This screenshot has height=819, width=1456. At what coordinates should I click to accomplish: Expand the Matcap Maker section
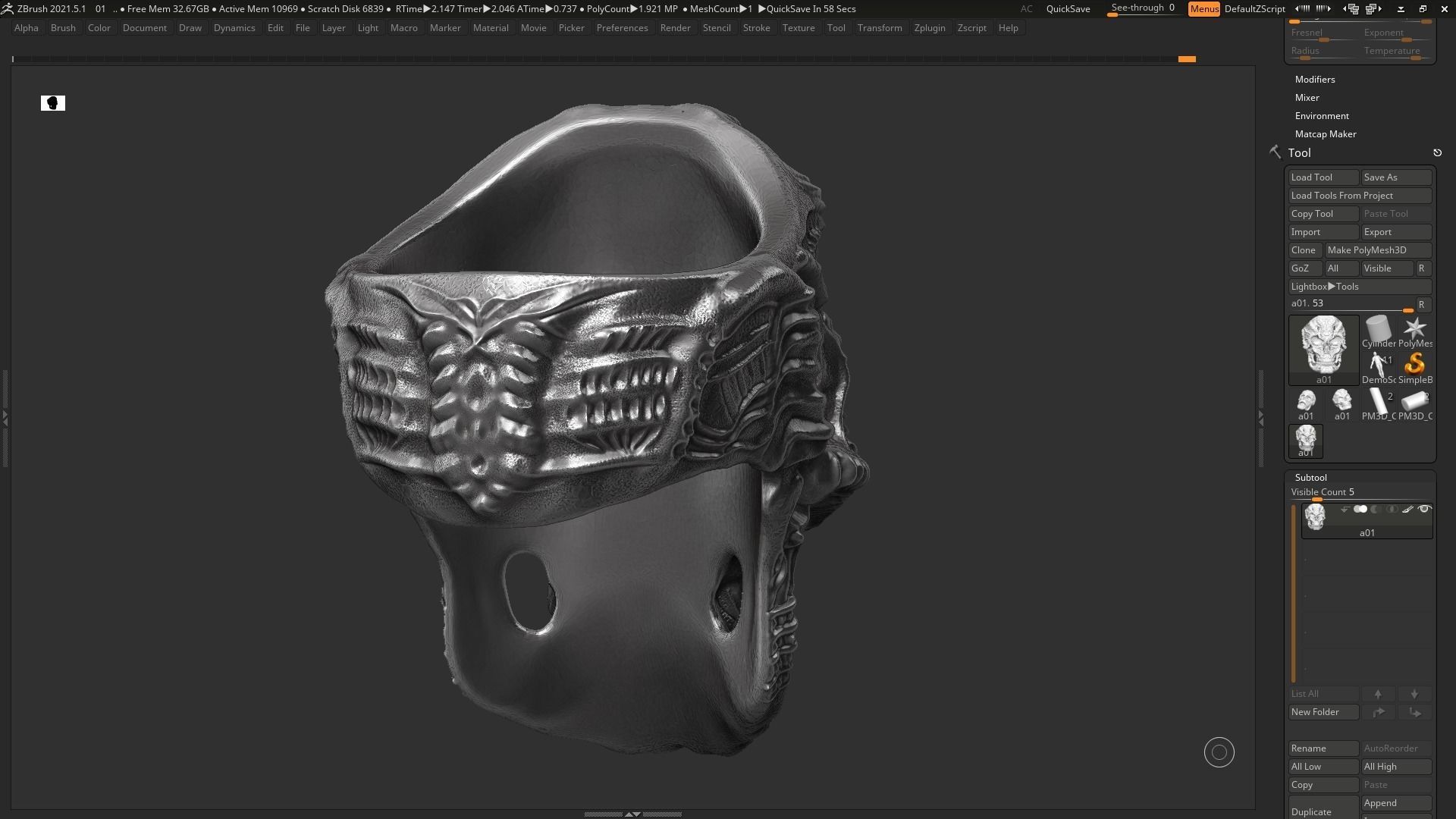1326,134
